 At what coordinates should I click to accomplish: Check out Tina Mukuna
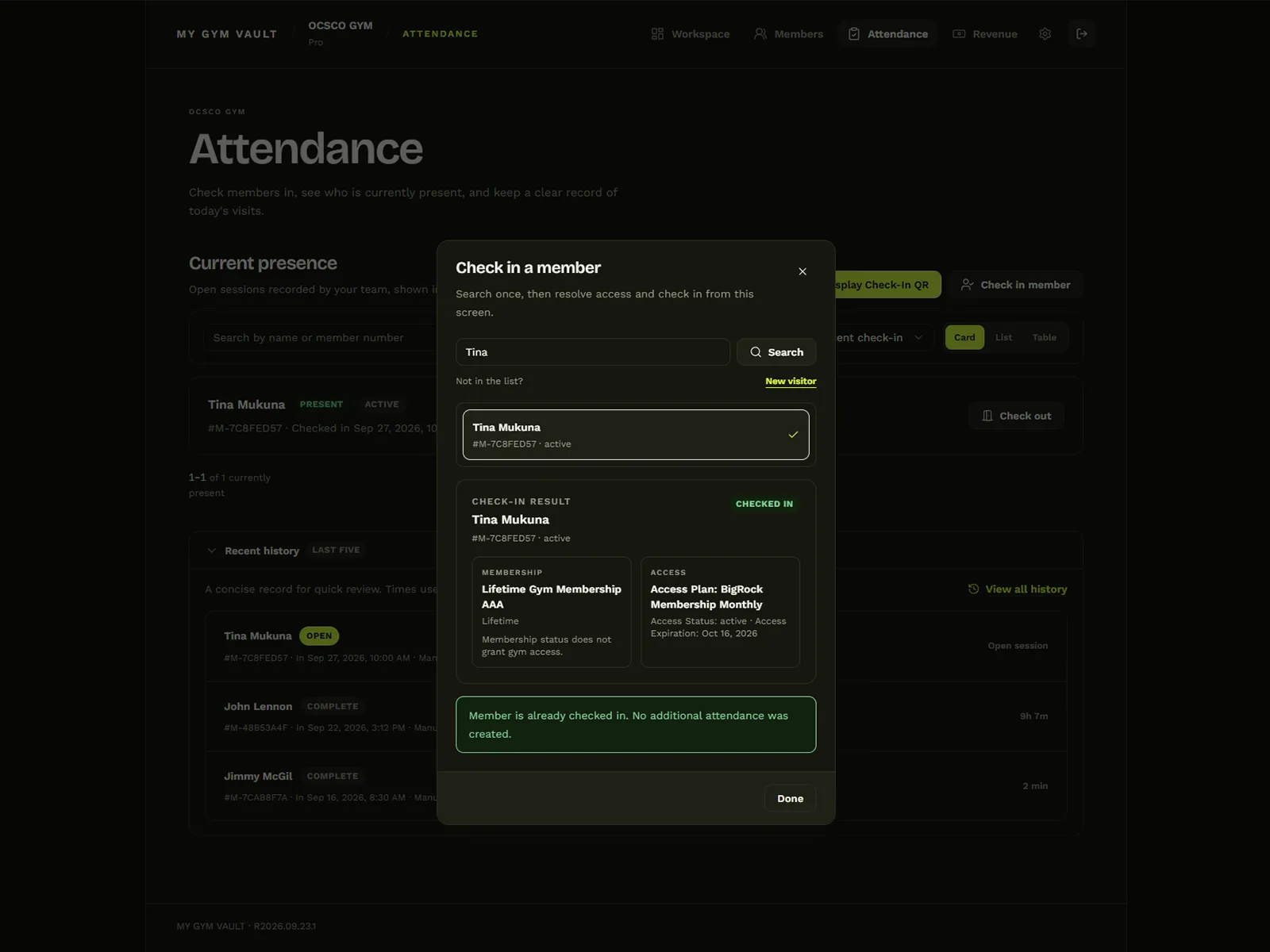(x=1016, y=416)
